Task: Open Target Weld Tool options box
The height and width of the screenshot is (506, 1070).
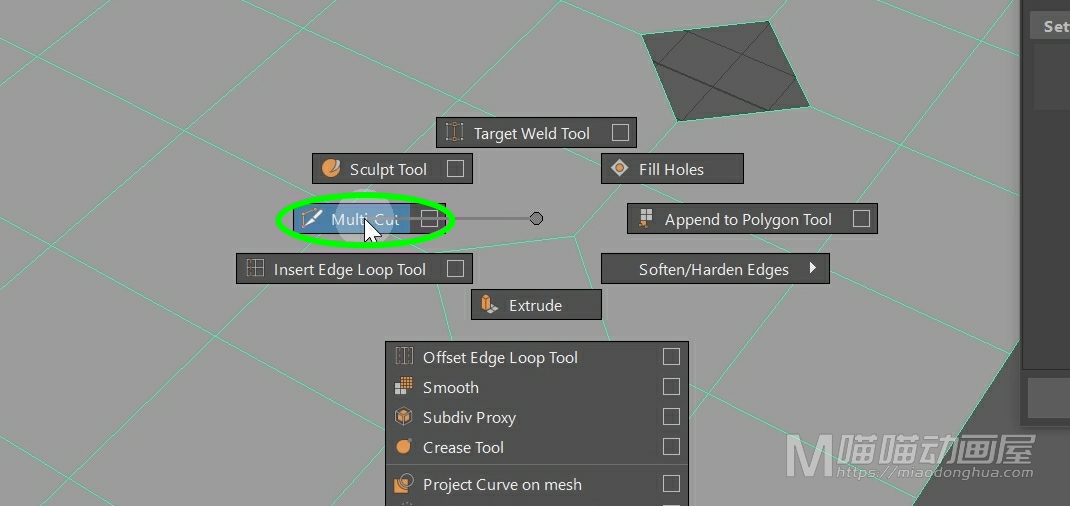Action: 620,133
